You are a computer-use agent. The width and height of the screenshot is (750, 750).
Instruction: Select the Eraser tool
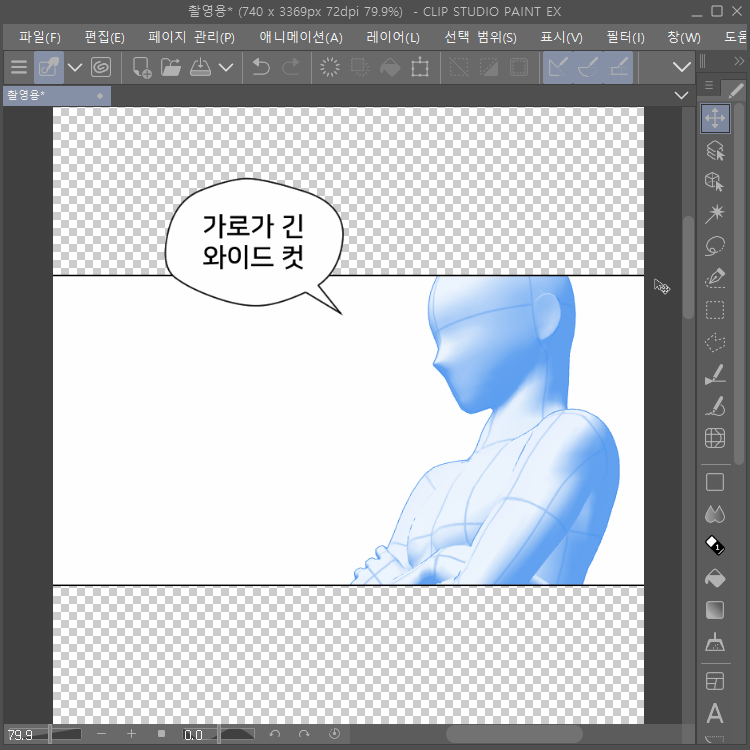point(715,546)
